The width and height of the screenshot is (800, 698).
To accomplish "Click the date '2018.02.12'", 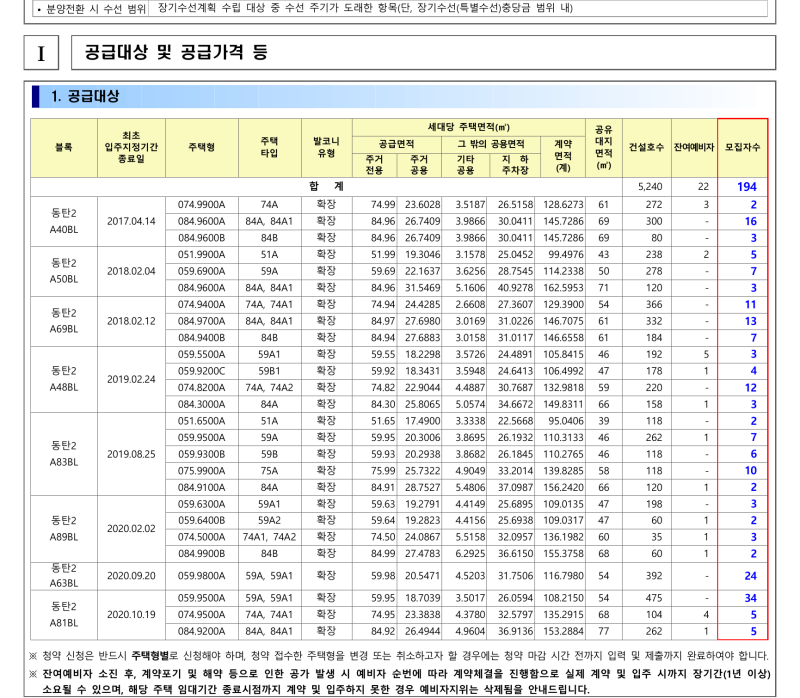I will tap(131, 321).
